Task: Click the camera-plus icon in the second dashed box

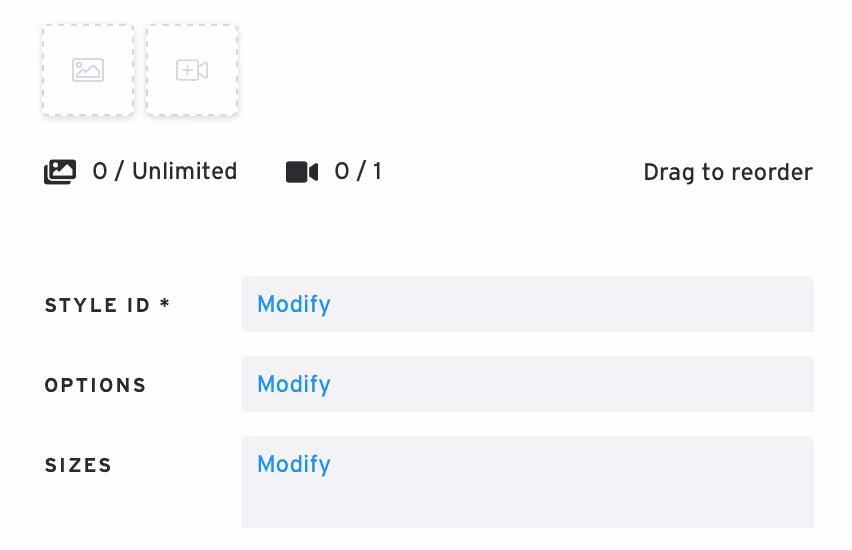Action: click(x=192, y=70)
